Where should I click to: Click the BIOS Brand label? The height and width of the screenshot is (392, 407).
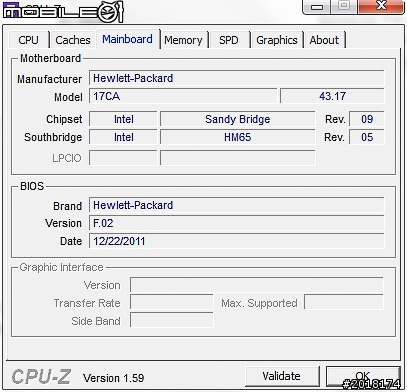pyautogui.click(x=67, y=206)
